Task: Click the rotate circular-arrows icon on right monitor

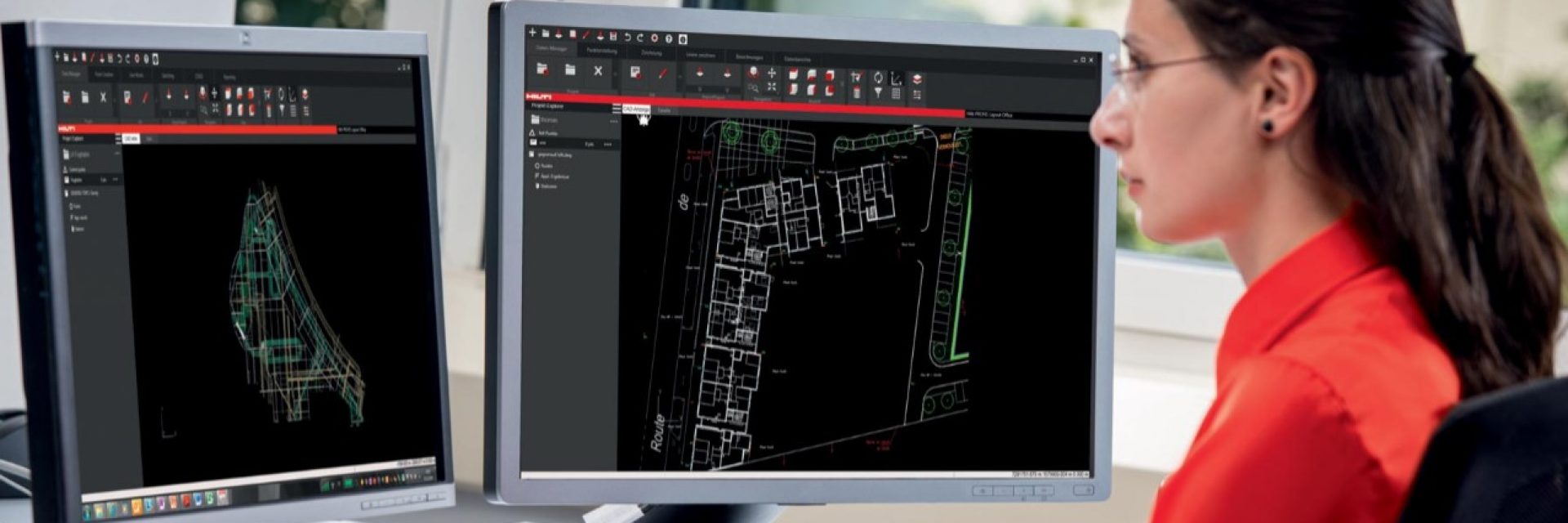Action: click(x=878, y=78)
